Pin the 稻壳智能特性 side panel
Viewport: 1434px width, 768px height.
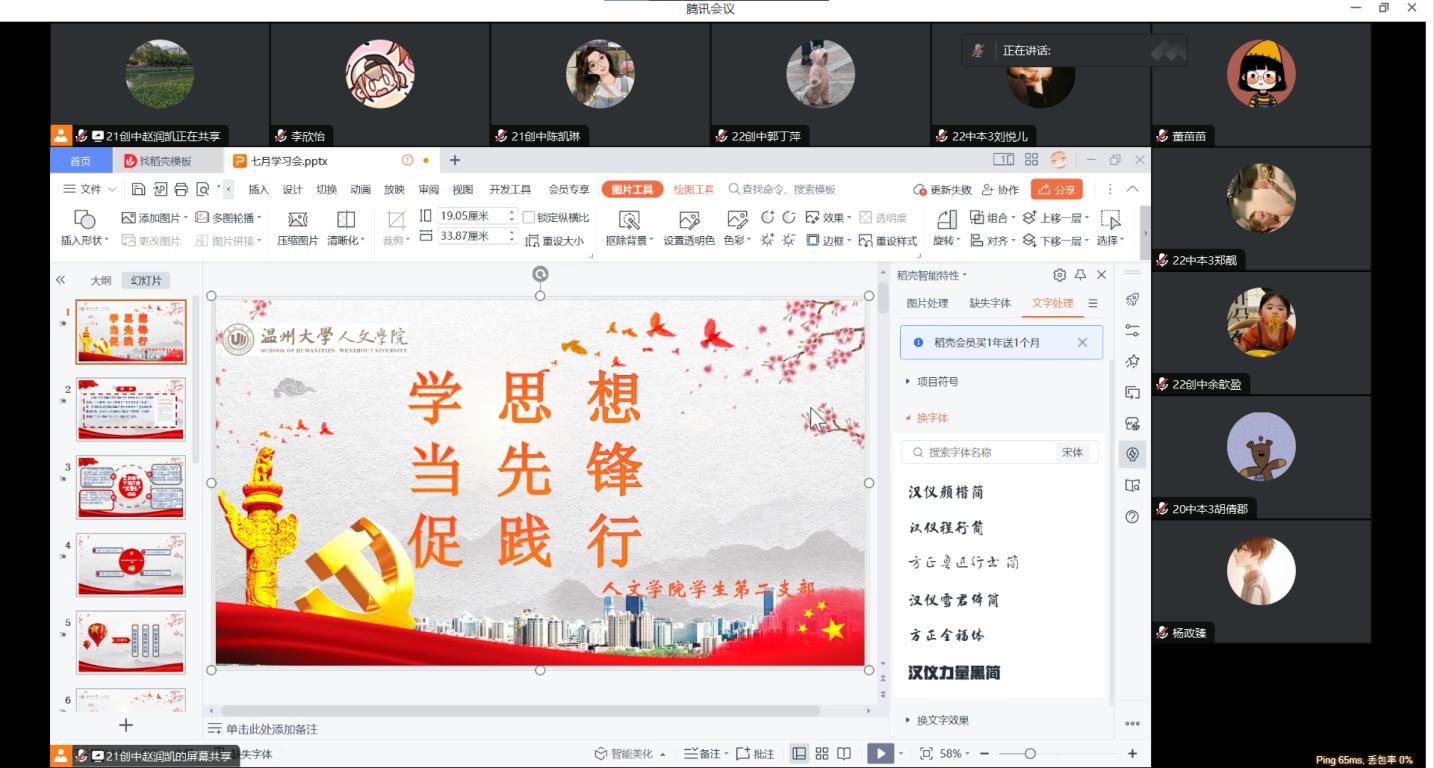1080,275
